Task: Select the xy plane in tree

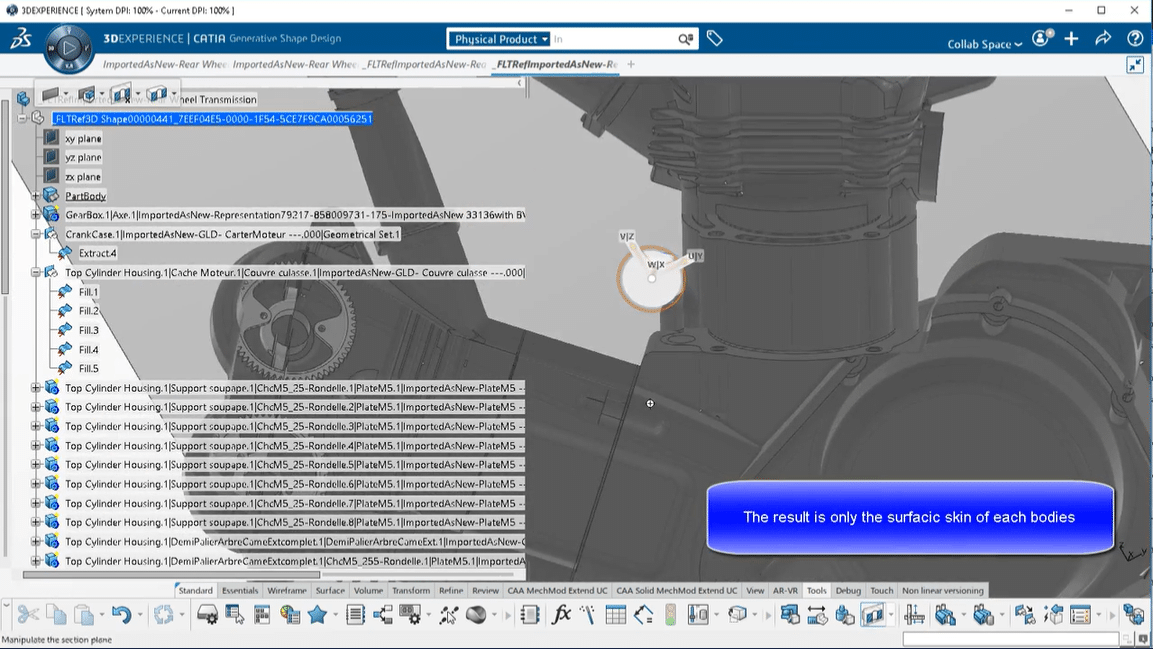Action: pyautogui.click(x=83, y=138)
